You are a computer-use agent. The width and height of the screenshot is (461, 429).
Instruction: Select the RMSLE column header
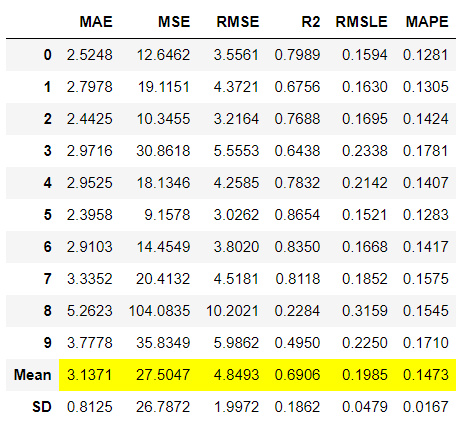[x=361, y=22]
